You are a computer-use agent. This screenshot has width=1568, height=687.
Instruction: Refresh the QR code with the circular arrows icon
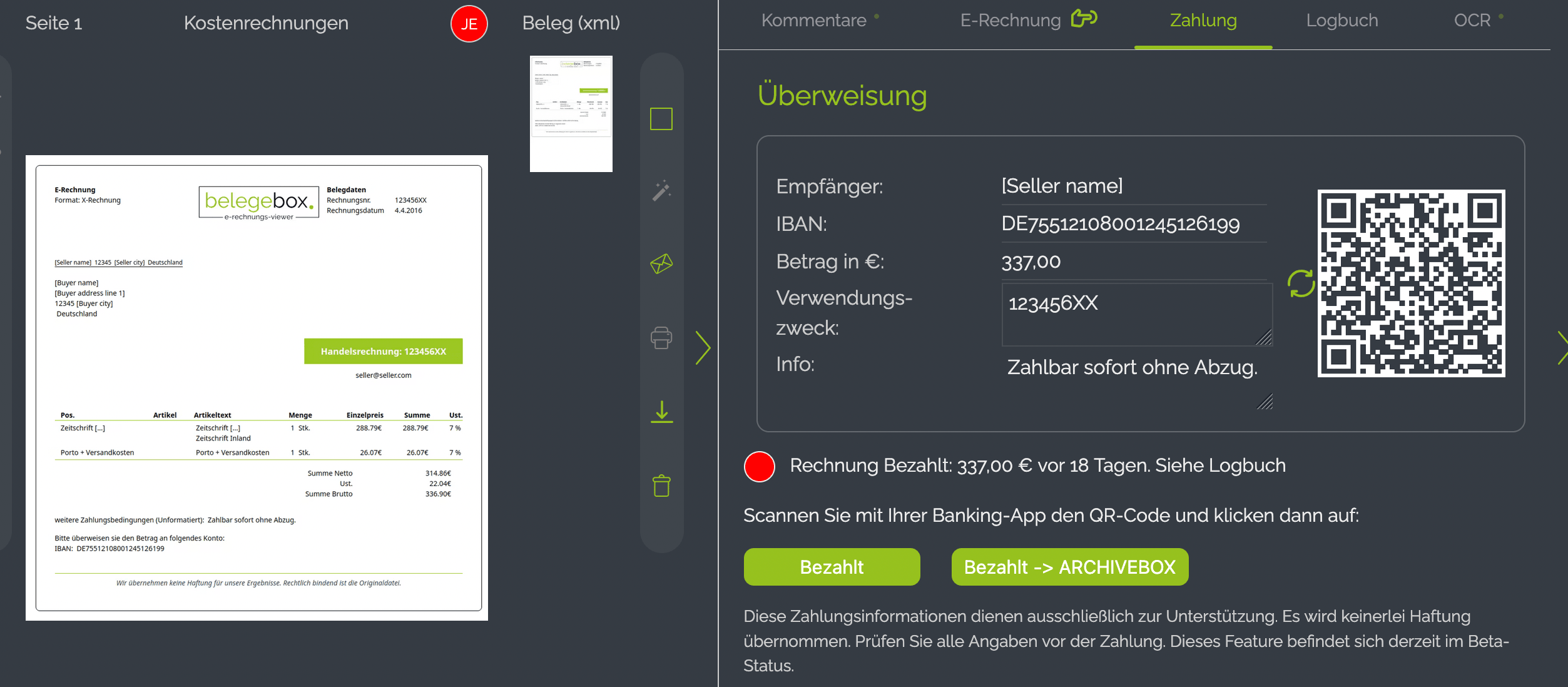[x=1300, y=283]
